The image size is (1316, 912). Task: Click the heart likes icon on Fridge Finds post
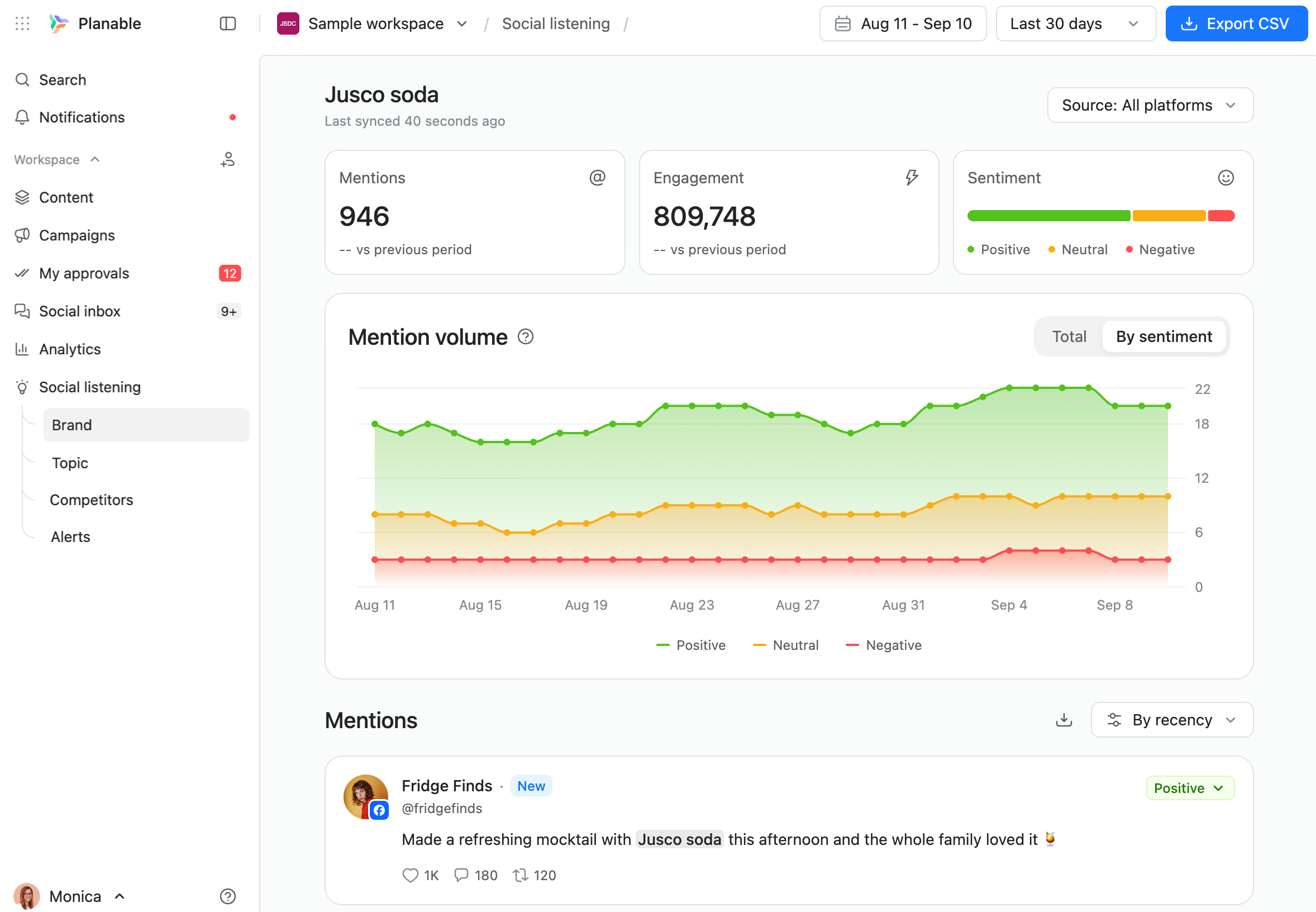pos(410,875)
